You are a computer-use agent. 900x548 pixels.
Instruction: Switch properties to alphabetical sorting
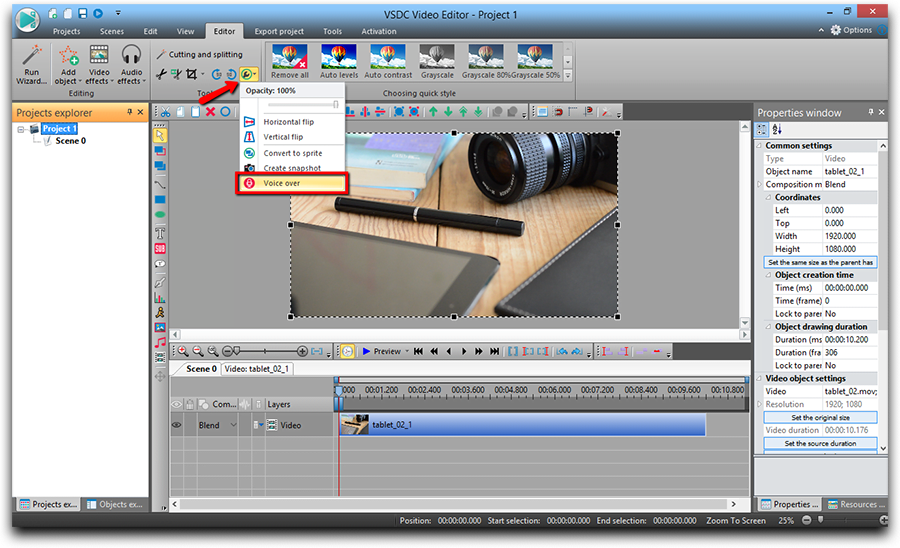[x=777, y=130]
